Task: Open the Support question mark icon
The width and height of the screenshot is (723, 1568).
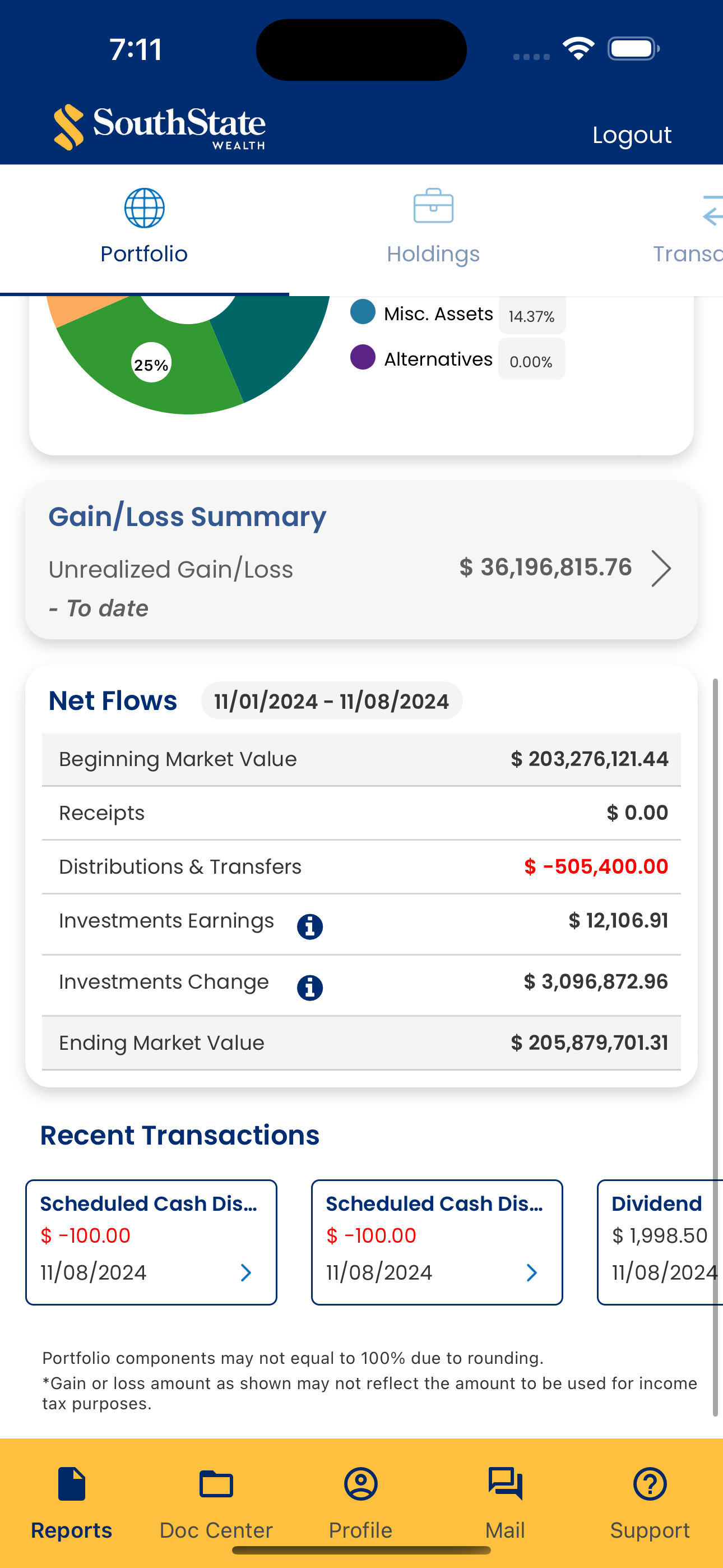Action: (x=650, y=1483)
